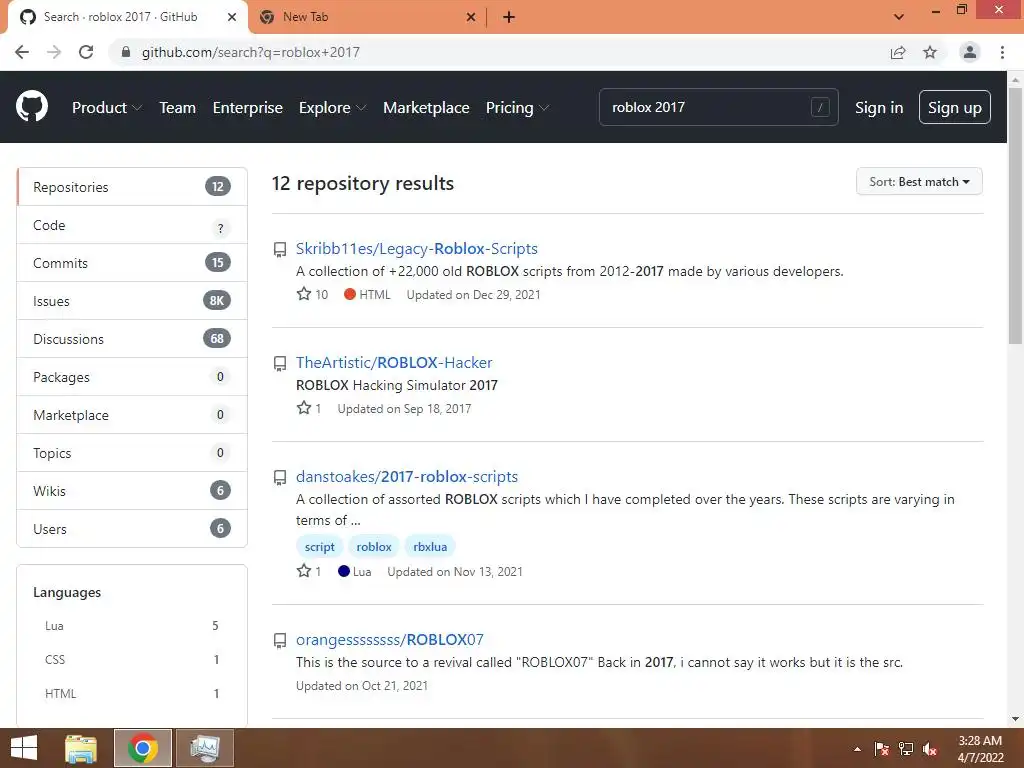Click repo icon beside ROBLOX-Hacker
1024x768 pixels.
coord(280,363)
